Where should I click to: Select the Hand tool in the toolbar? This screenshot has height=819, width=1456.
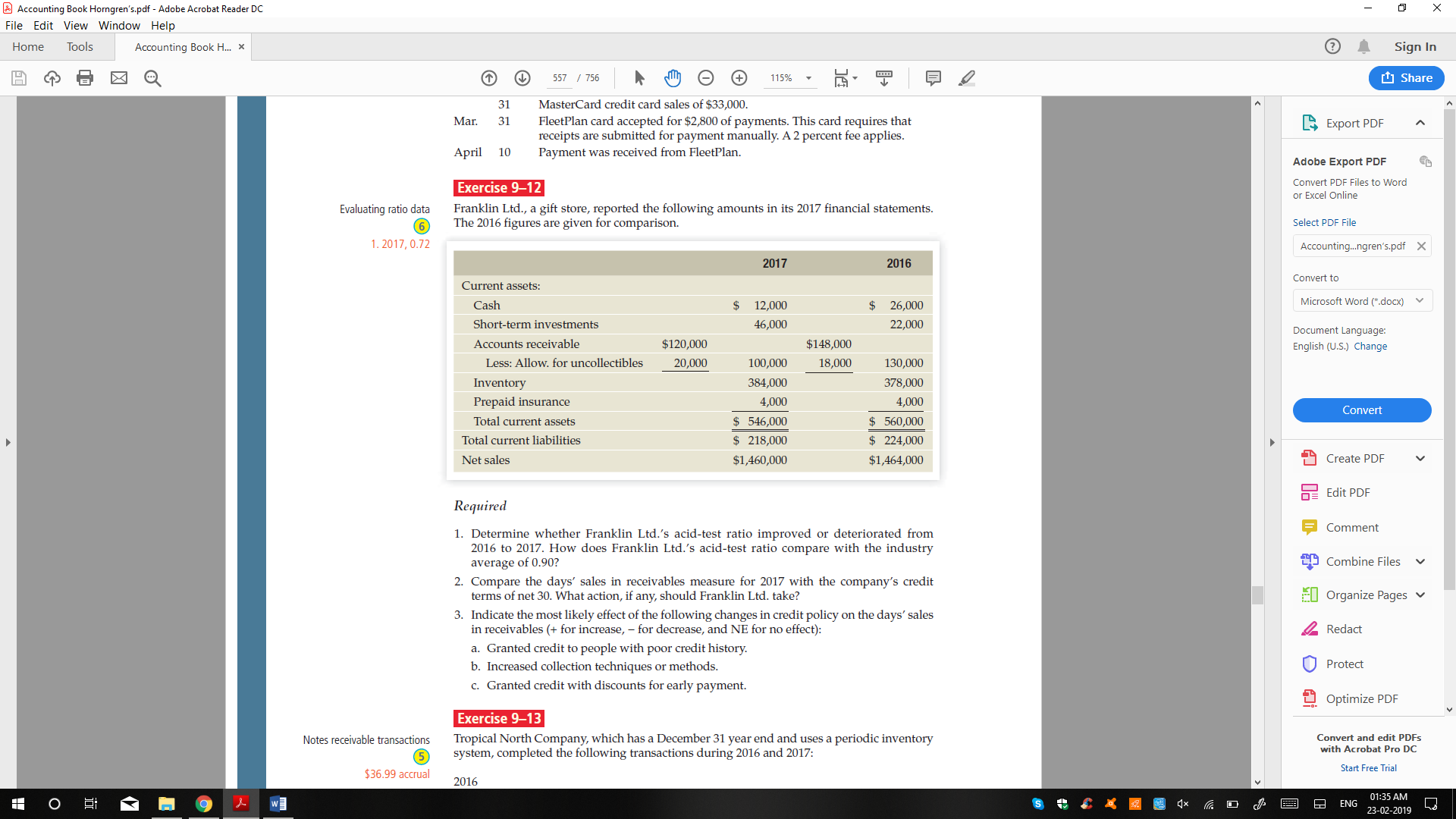pos(673,77)
